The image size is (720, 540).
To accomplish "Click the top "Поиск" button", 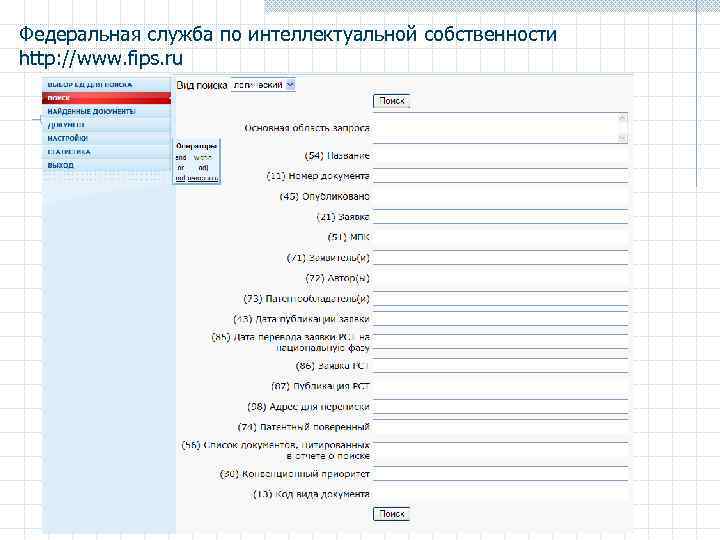I will 391,101.
